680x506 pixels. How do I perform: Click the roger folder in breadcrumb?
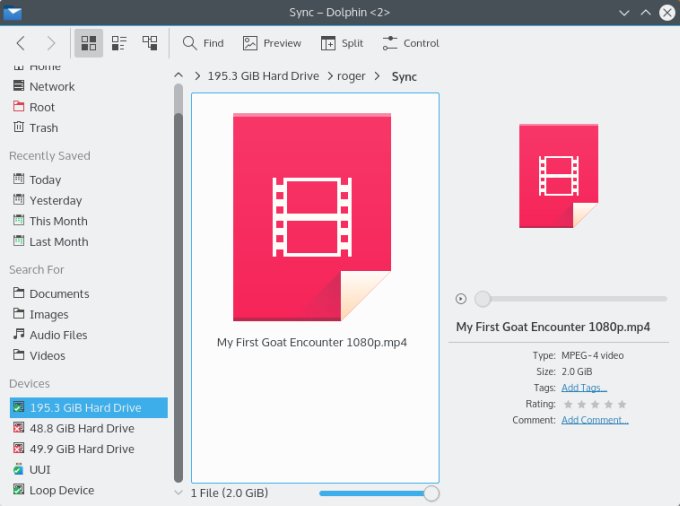[351, 76]
